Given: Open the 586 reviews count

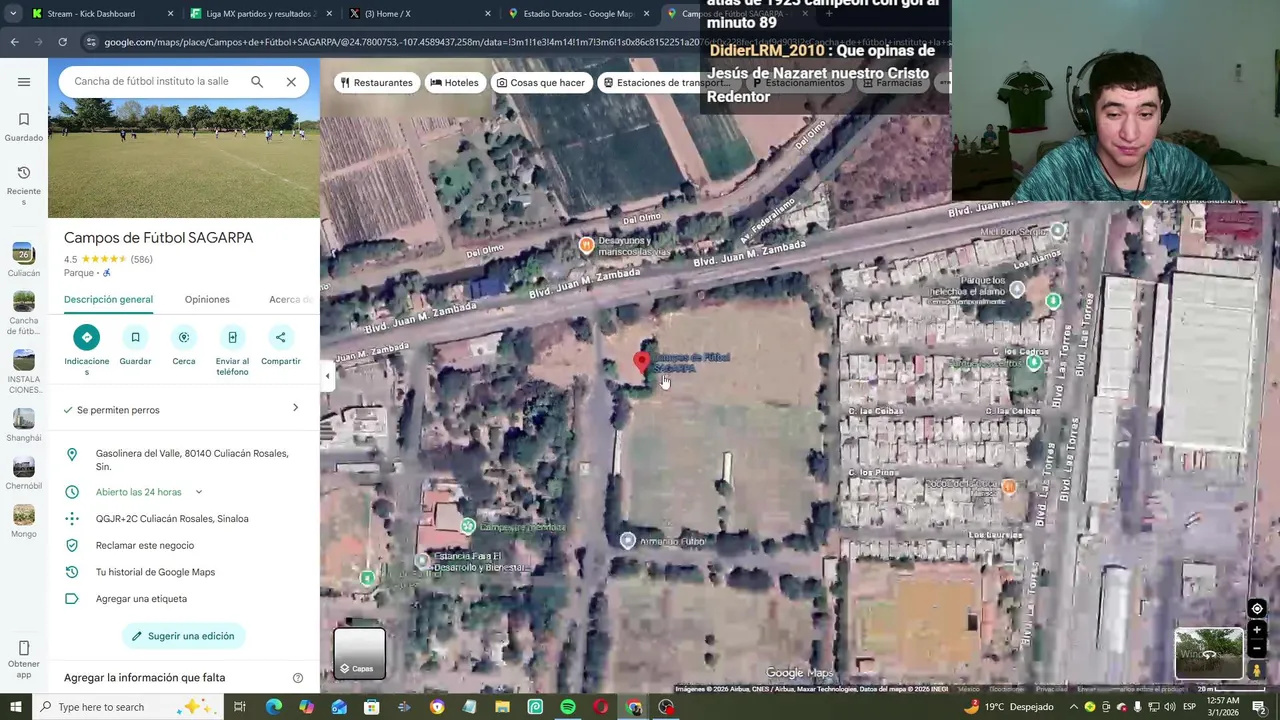Looking at the screenshot, I should [x=142, y=259].
